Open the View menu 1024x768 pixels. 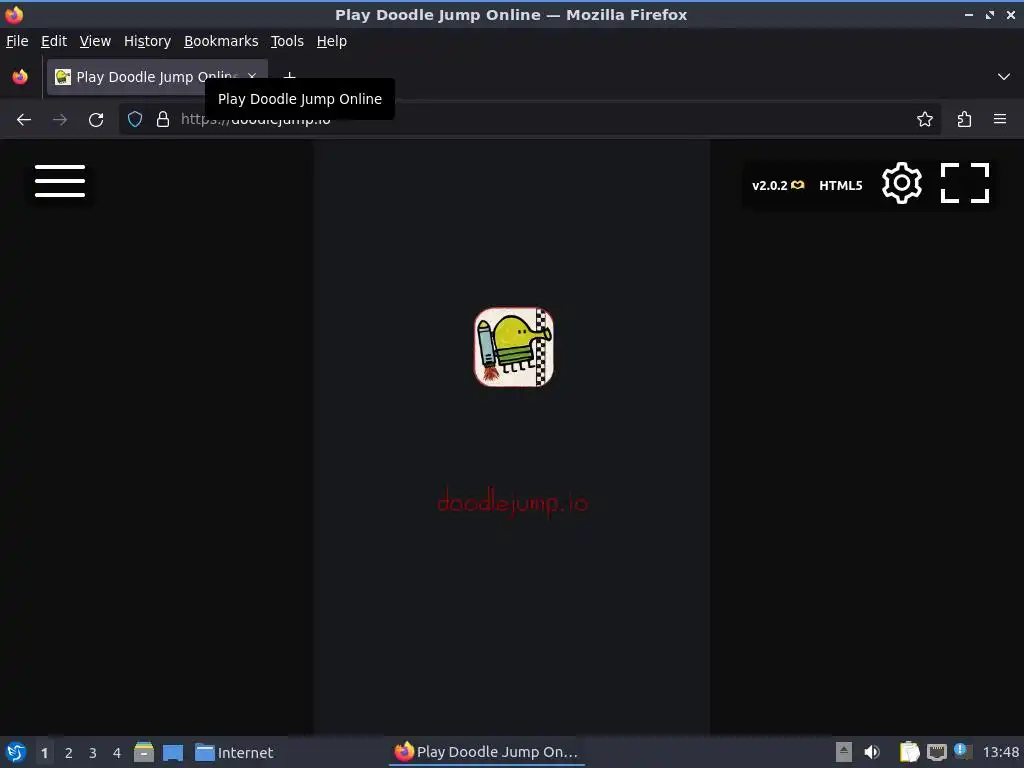pos(95,41)
